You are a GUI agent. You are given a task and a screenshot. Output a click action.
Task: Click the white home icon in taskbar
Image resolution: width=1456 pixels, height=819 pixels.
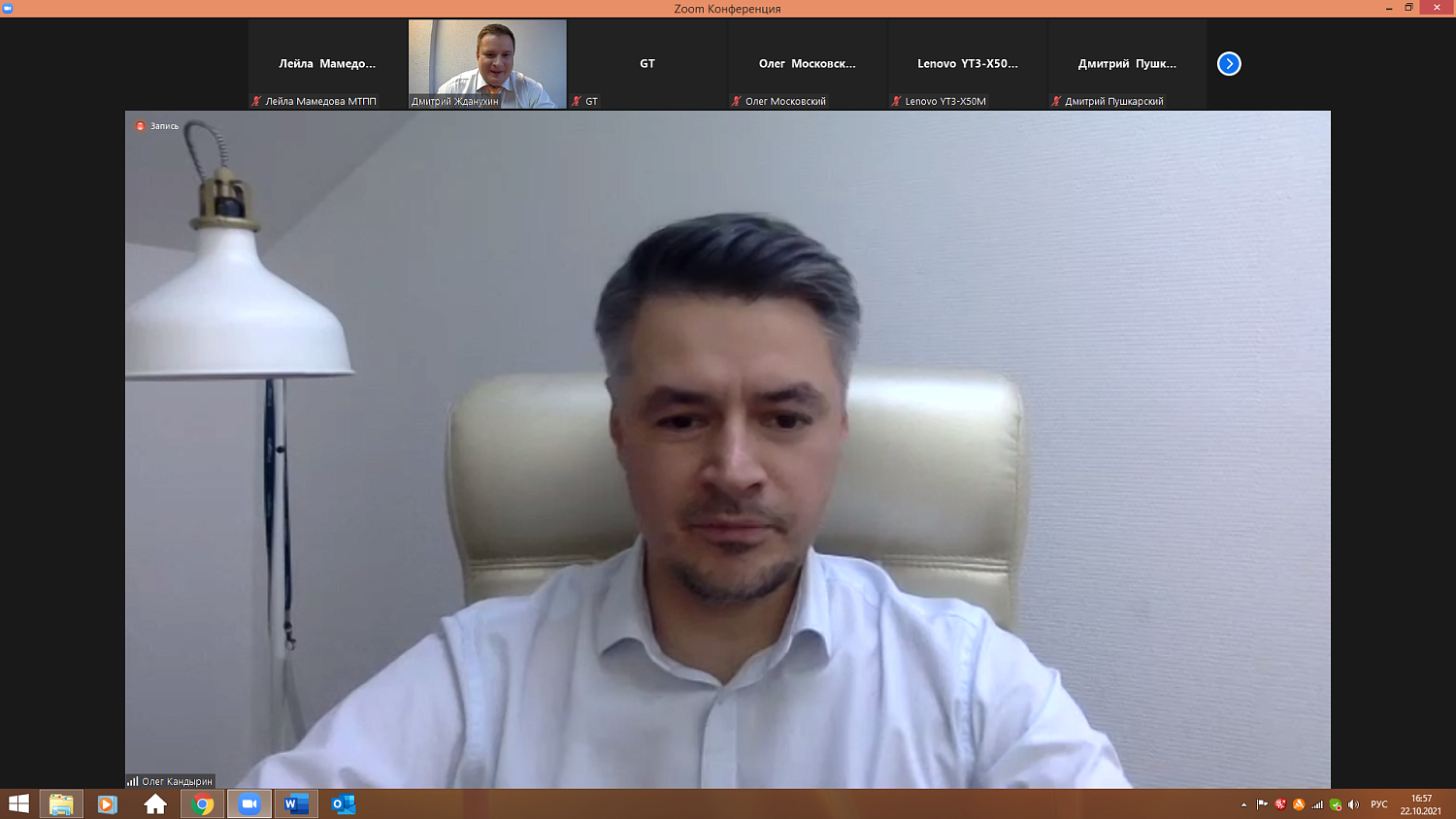pyautogui.click(x=155, y=804)
